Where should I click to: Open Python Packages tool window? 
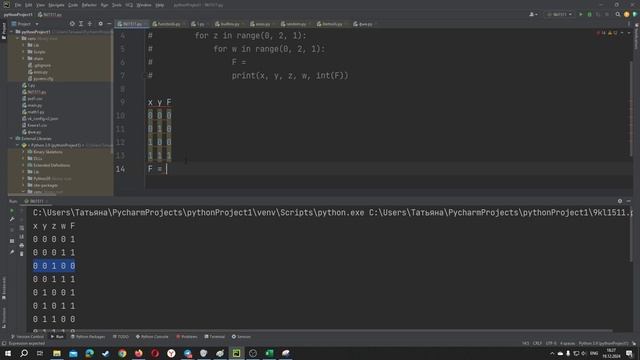(x=88, y=337)
